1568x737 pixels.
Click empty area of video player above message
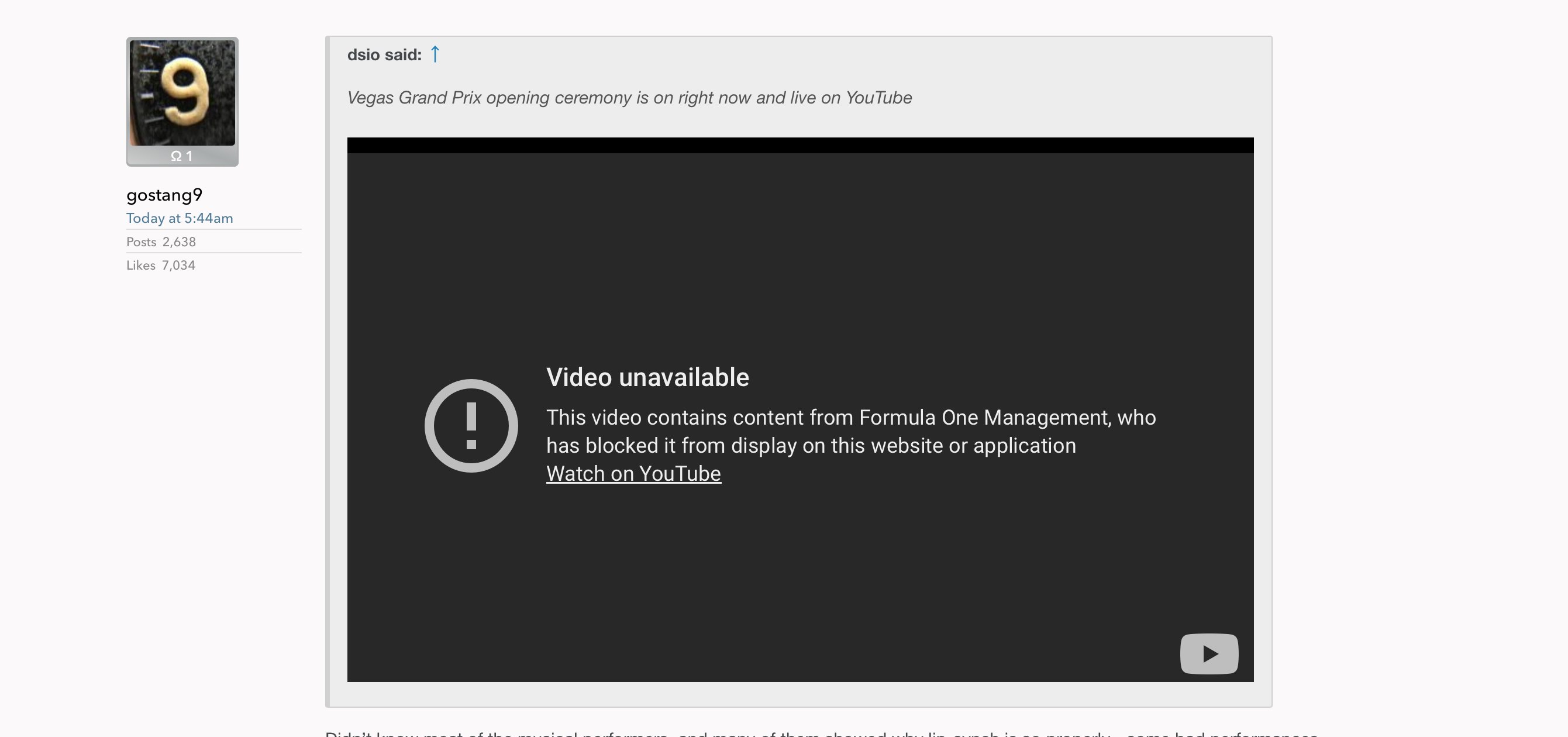tap(800, 256)
